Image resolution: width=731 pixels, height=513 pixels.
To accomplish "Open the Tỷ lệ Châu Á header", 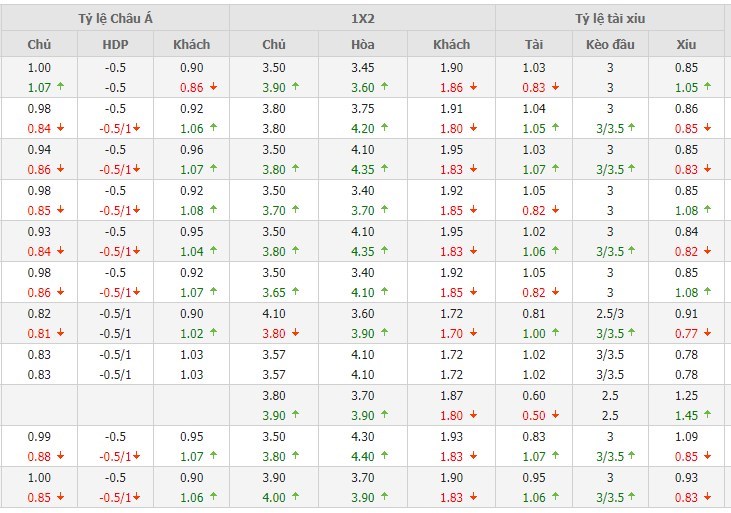I will point(115,18).
